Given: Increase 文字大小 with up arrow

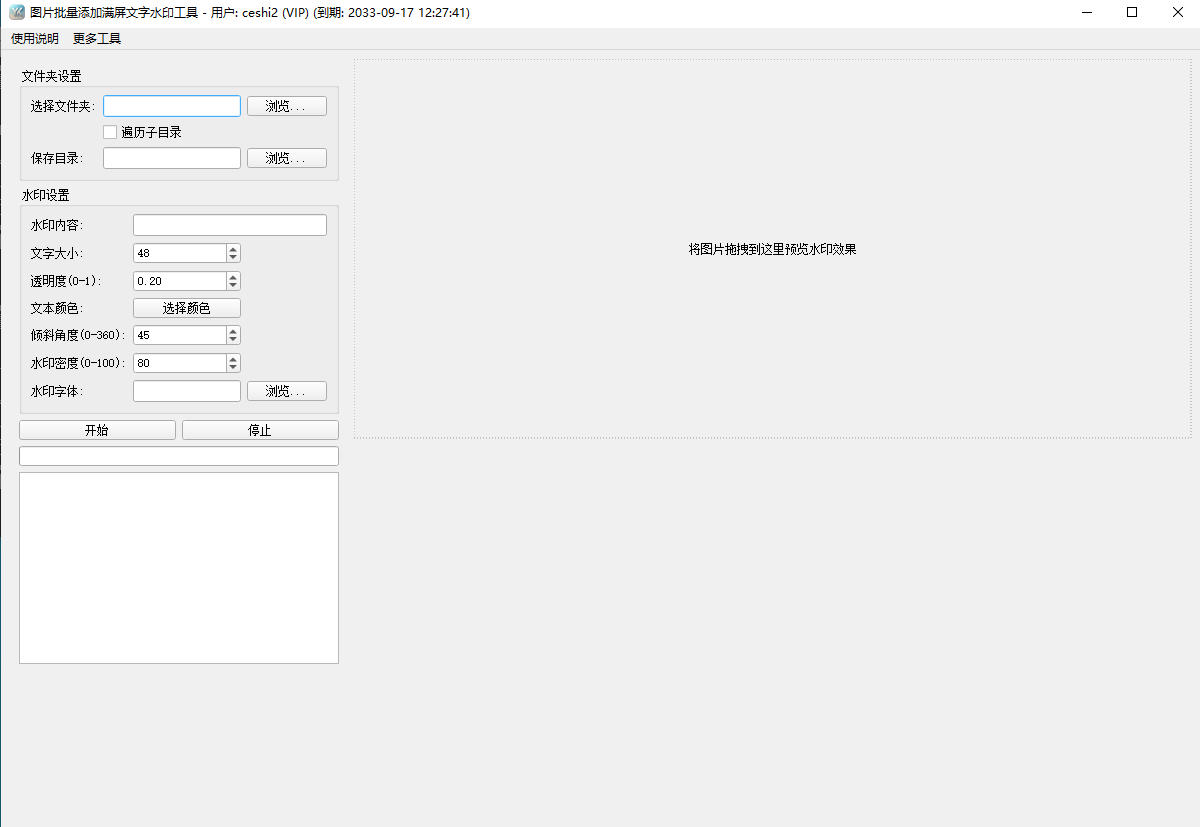Looking at the screenshot, I should [233, 249].
